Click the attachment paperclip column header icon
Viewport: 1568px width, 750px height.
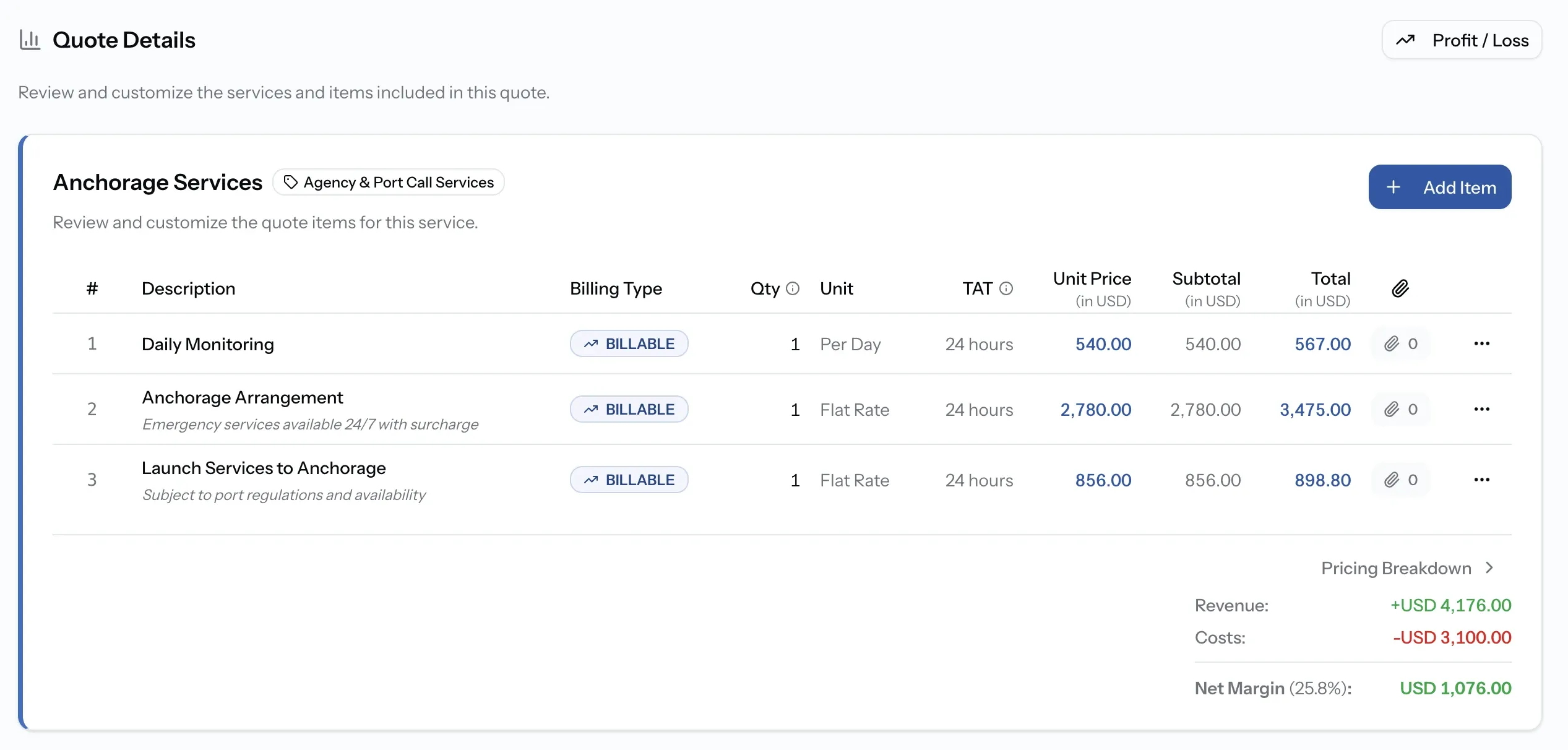pos(1400,288)
